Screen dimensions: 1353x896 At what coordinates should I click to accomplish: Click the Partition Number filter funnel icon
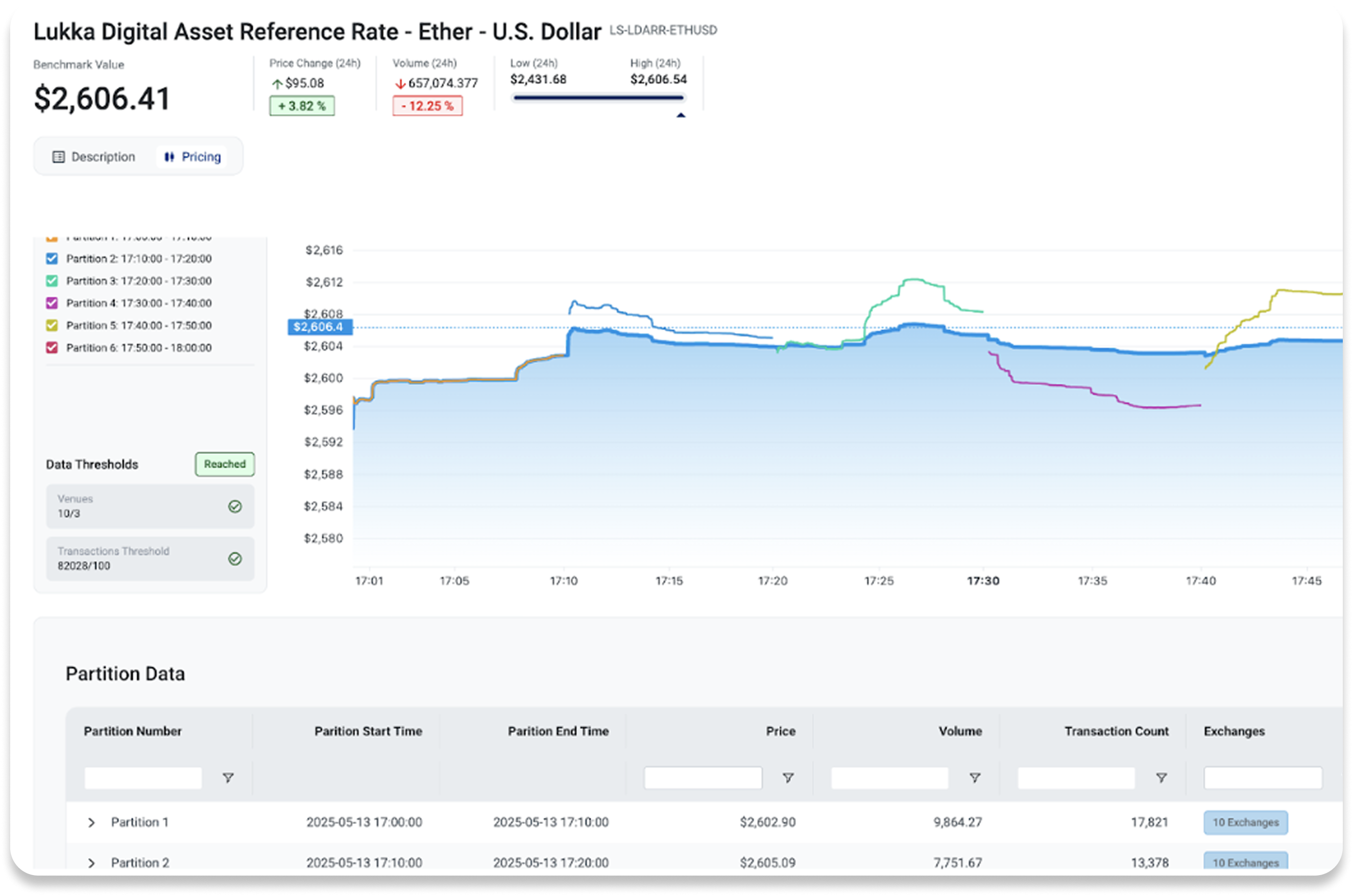click(x=228, y=778)
